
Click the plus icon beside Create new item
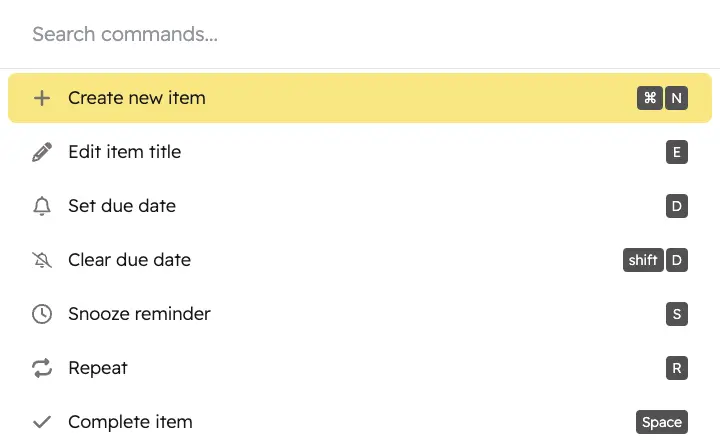coord(42,98)
